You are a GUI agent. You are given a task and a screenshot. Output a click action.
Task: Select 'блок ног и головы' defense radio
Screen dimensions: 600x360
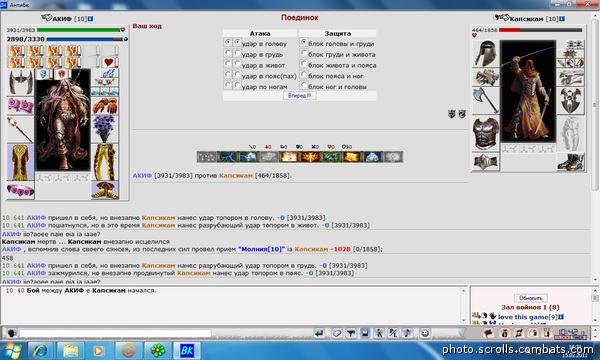[304, 85]
